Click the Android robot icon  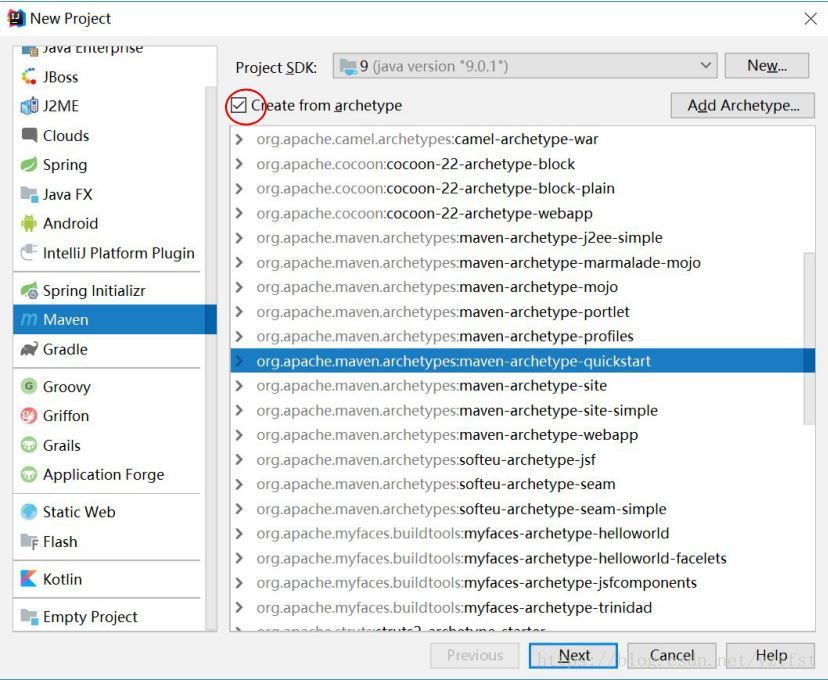click(x=29, y=223)
